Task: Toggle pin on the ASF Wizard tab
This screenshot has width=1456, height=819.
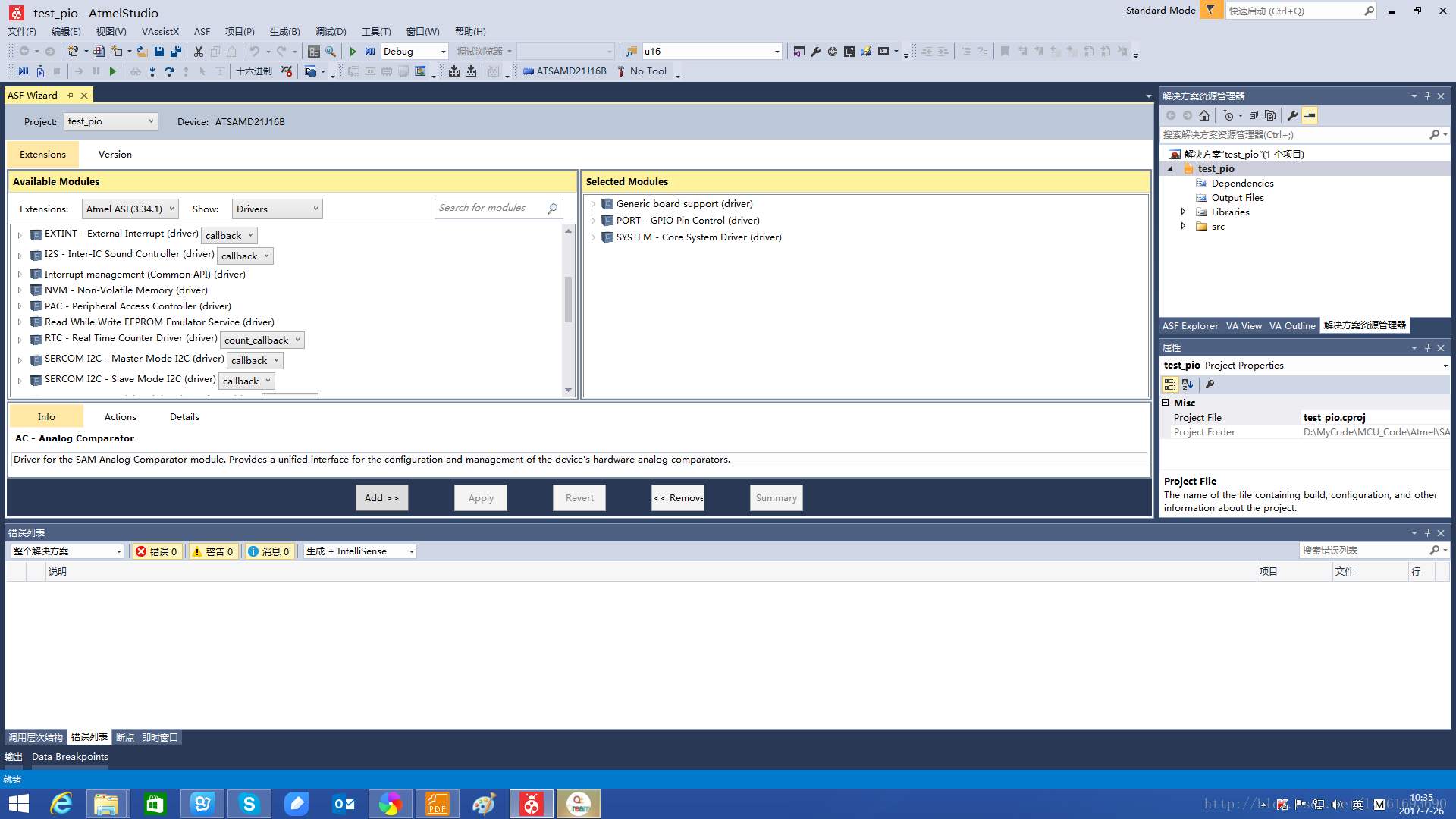Action: 70,96
